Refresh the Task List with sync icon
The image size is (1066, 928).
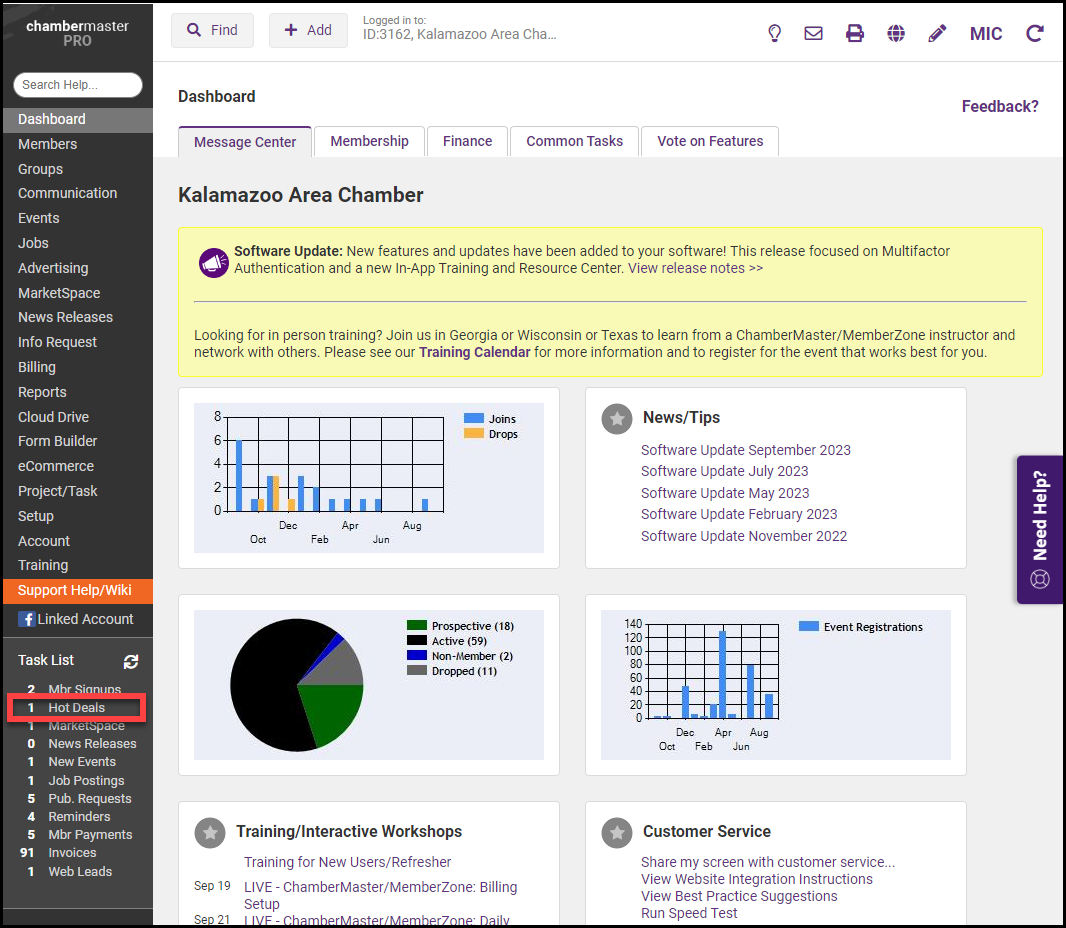coord(131,661)
